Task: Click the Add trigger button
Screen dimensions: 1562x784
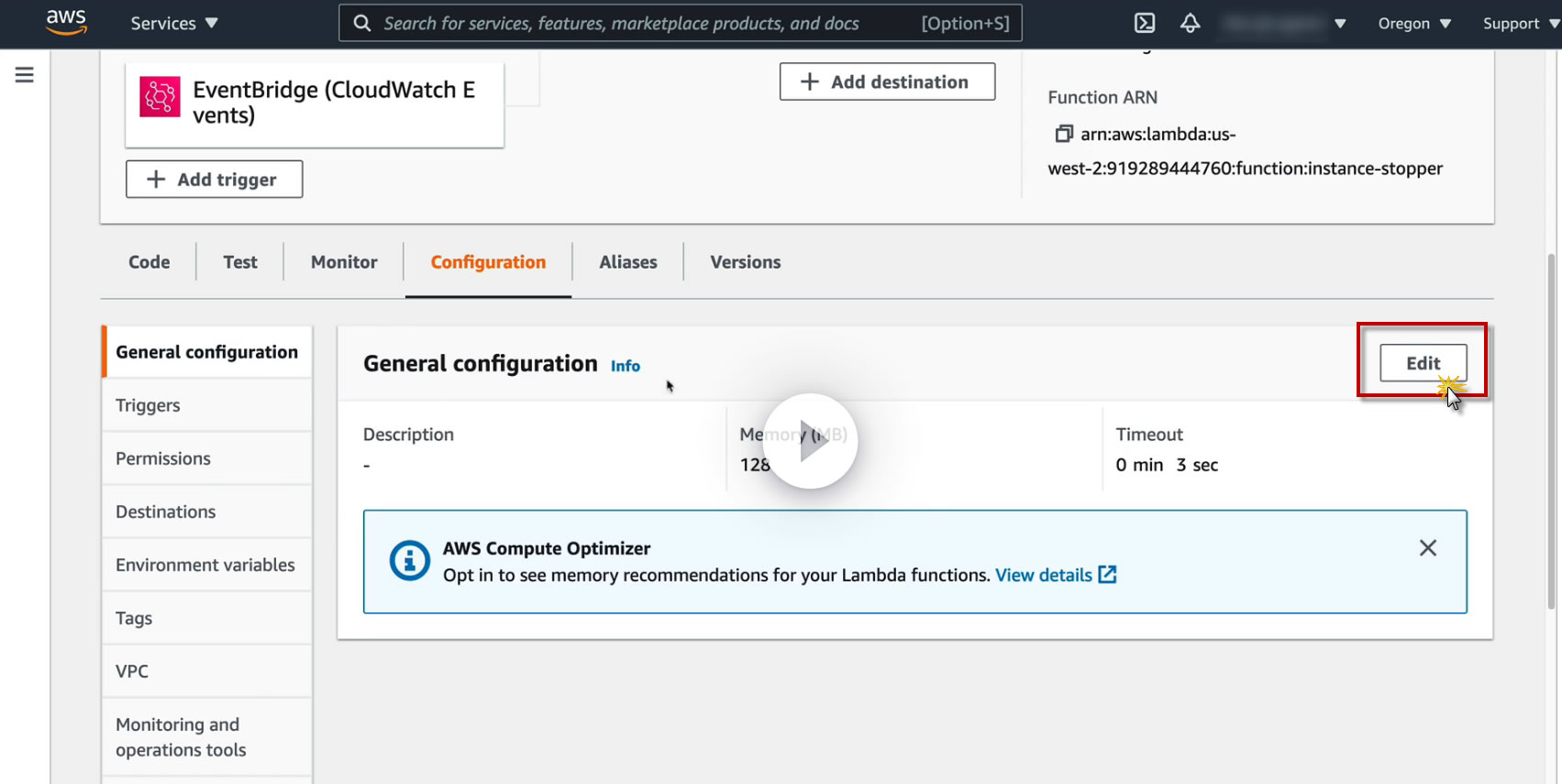Action: click(214, 180)
